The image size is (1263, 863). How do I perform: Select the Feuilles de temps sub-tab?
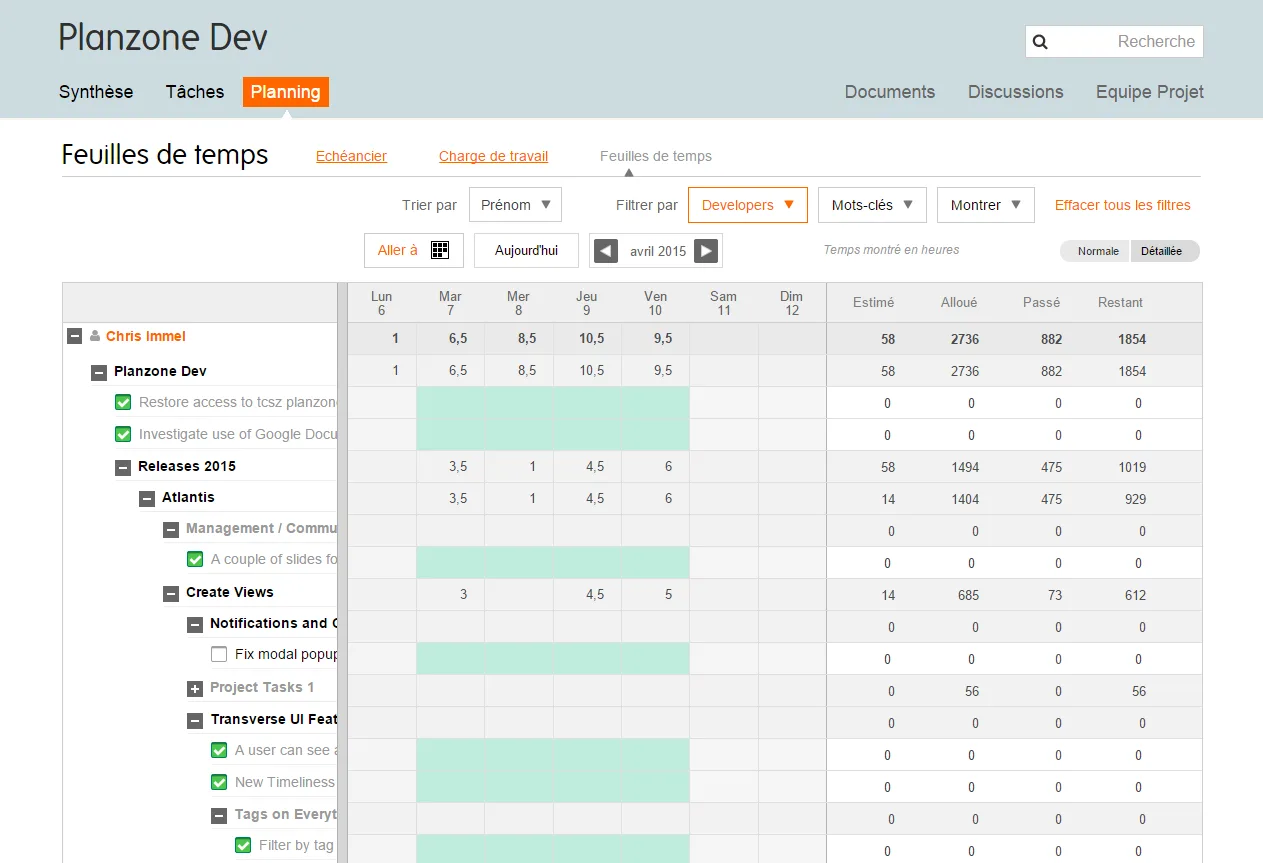point(656,156)
